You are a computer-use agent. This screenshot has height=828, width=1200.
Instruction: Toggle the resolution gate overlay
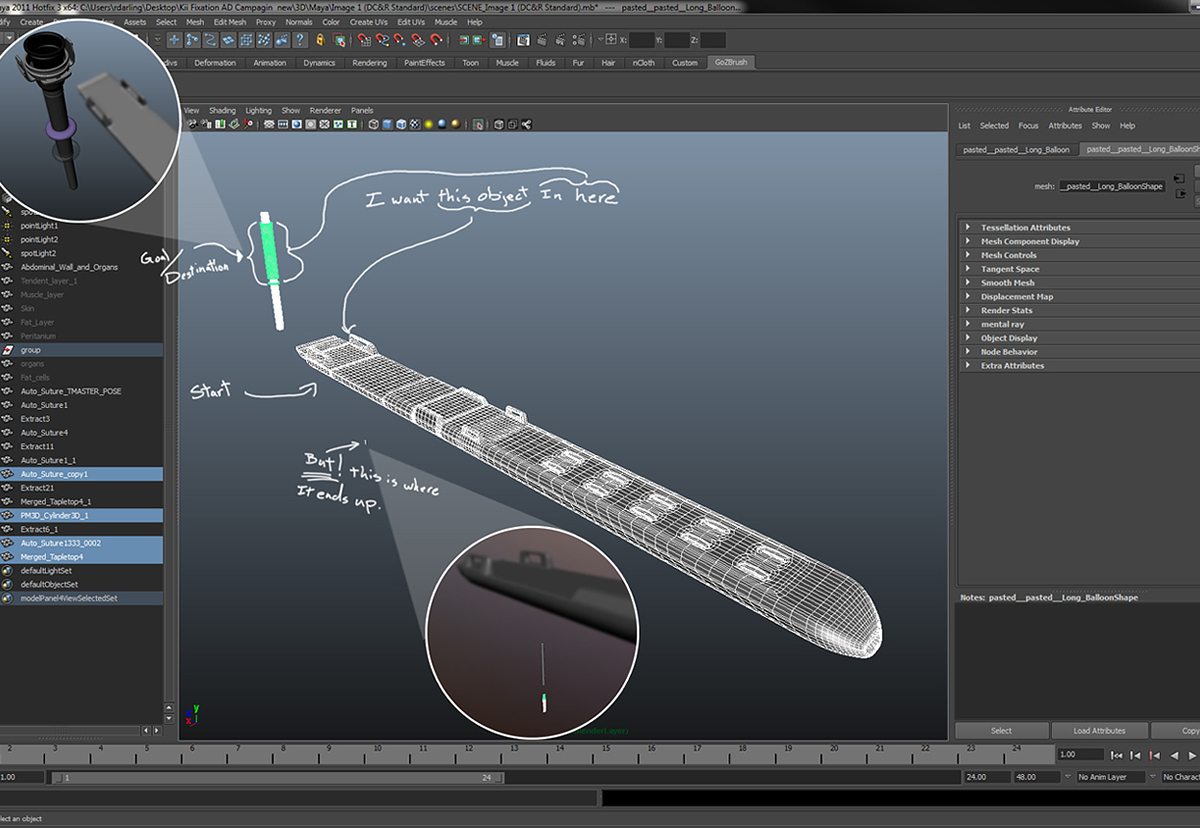(x=296, y=124)
